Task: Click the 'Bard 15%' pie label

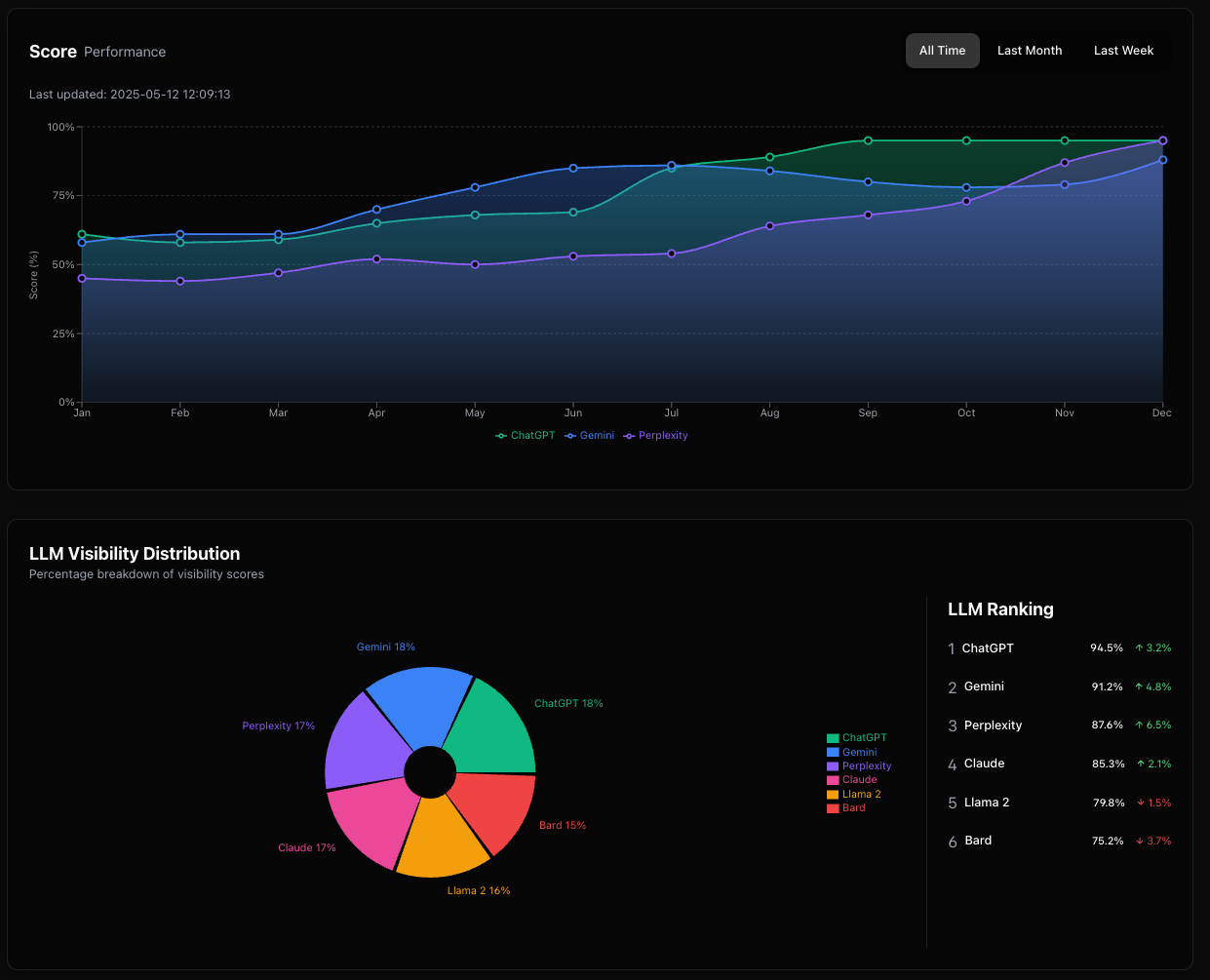Action: [x=563, y=825]
